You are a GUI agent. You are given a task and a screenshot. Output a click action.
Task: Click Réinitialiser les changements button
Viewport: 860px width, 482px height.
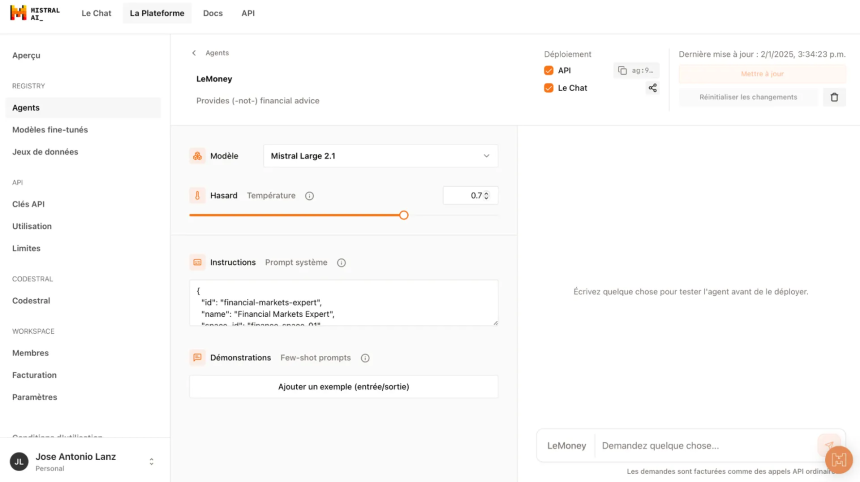pyautogui.click(x=748, y=97)
